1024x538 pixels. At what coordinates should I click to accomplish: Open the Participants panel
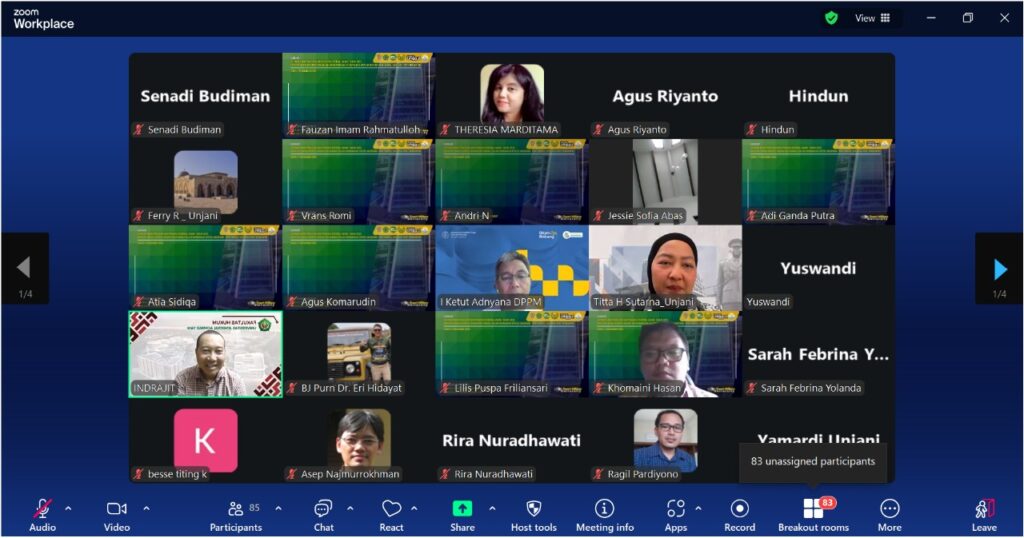tap(235, 514)
